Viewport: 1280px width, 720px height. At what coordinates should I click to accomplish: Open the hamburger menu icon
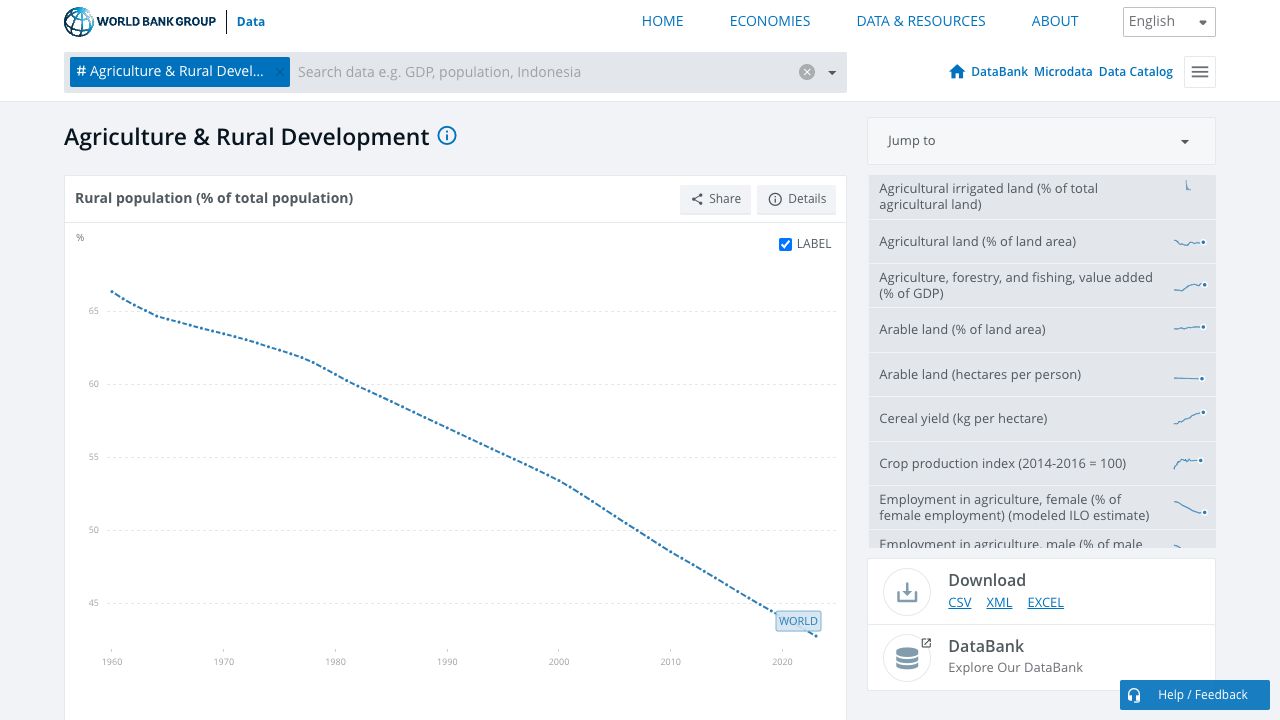pos(1200,72)
